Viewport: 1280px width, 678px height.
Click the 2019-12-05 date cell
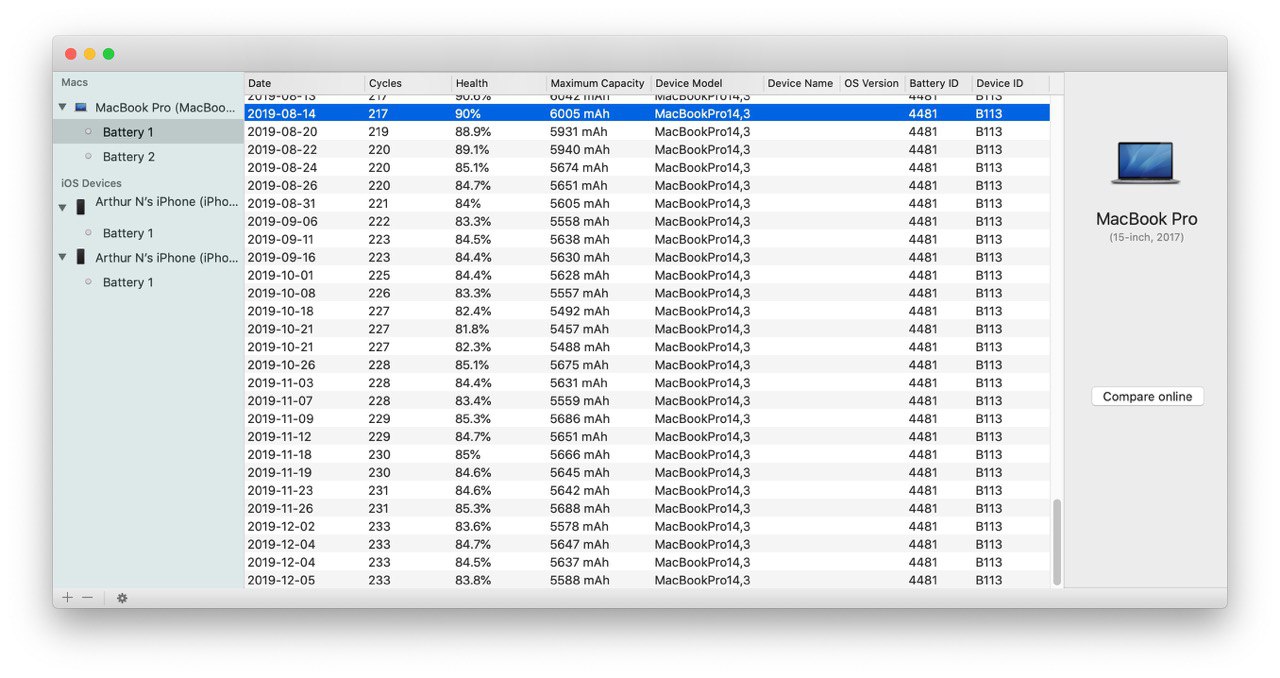coord(282,581)
